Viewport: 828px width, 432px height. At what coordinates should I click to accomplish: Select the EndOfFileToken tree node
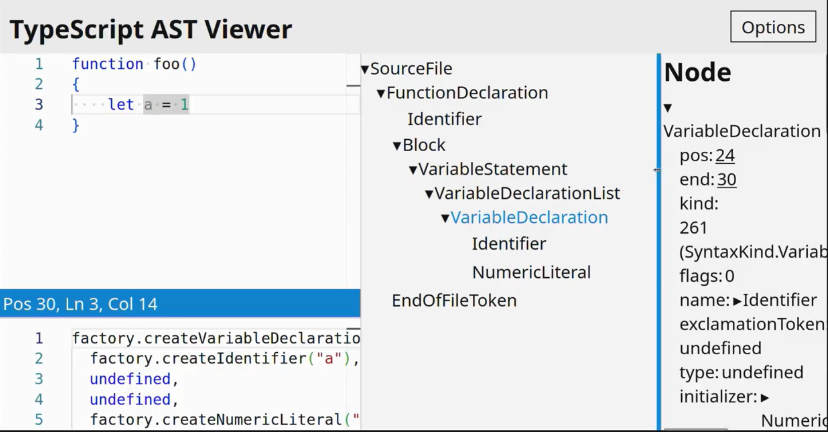point(454,300)
